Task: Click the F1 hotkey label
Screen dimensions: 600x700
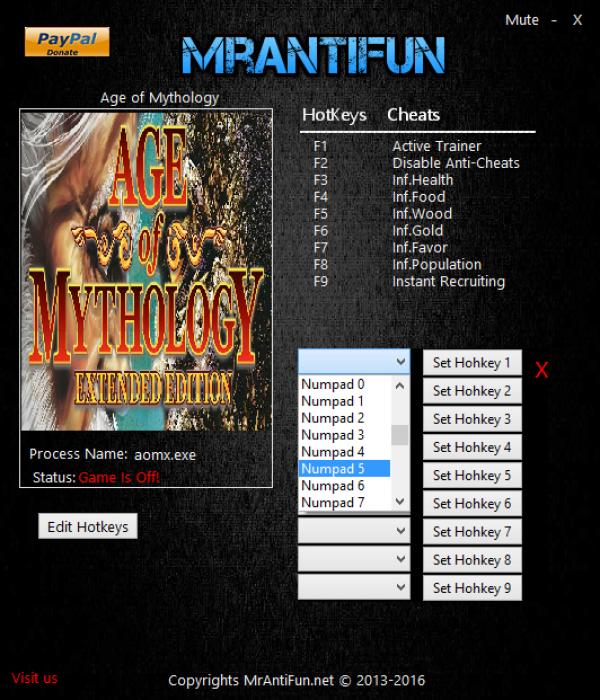Action: pos(320,146)
